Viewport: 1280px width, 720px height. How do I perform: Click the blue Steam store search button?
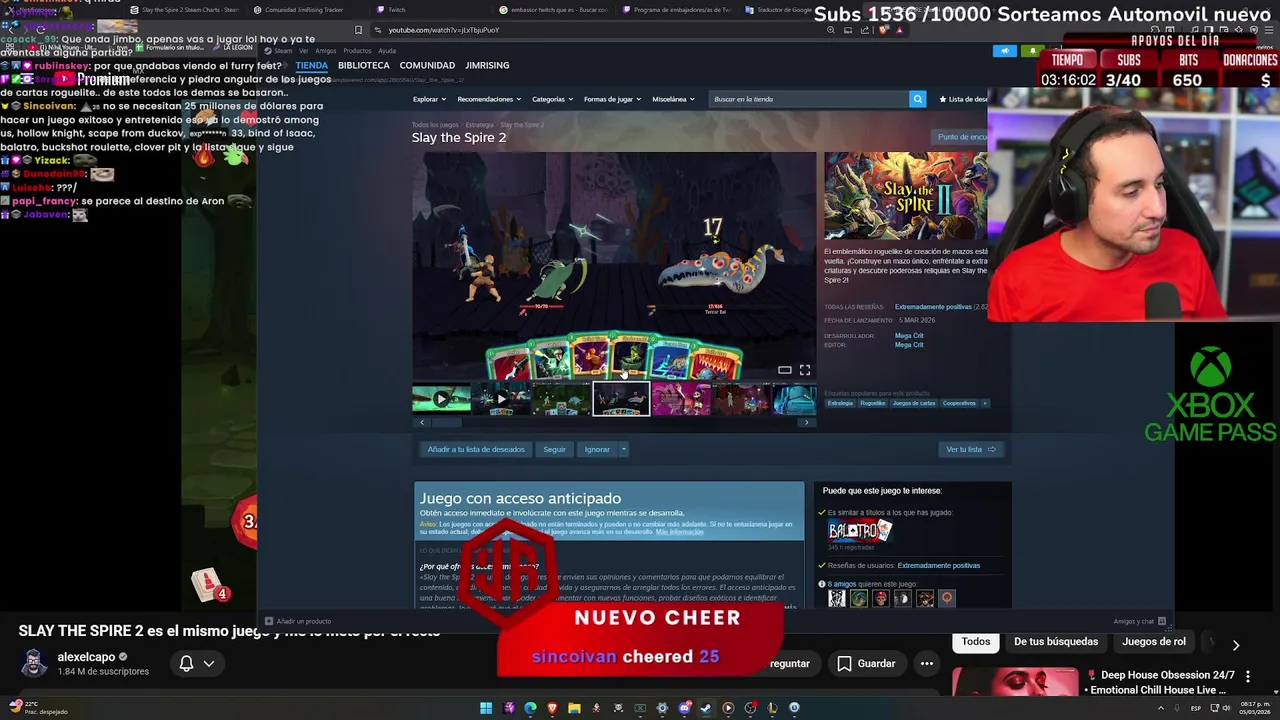tap(917, 99)
